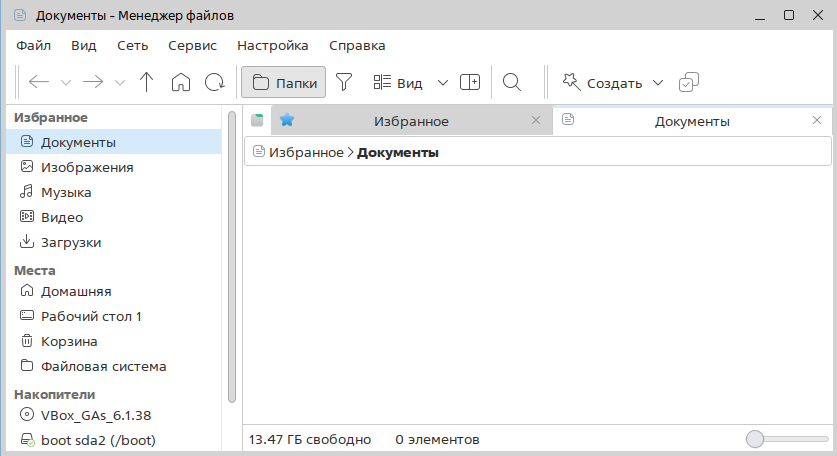Close the Документы tab
837x456 pixels.
(x=817, y=121)
